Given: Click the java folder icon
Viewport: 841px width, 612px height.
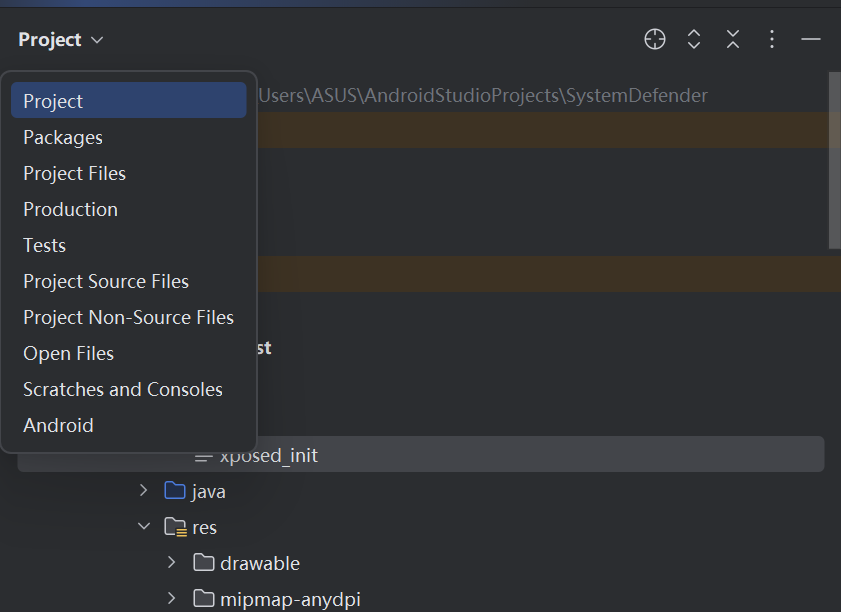Looking at the screenshot, I should (x=175, y=491).
